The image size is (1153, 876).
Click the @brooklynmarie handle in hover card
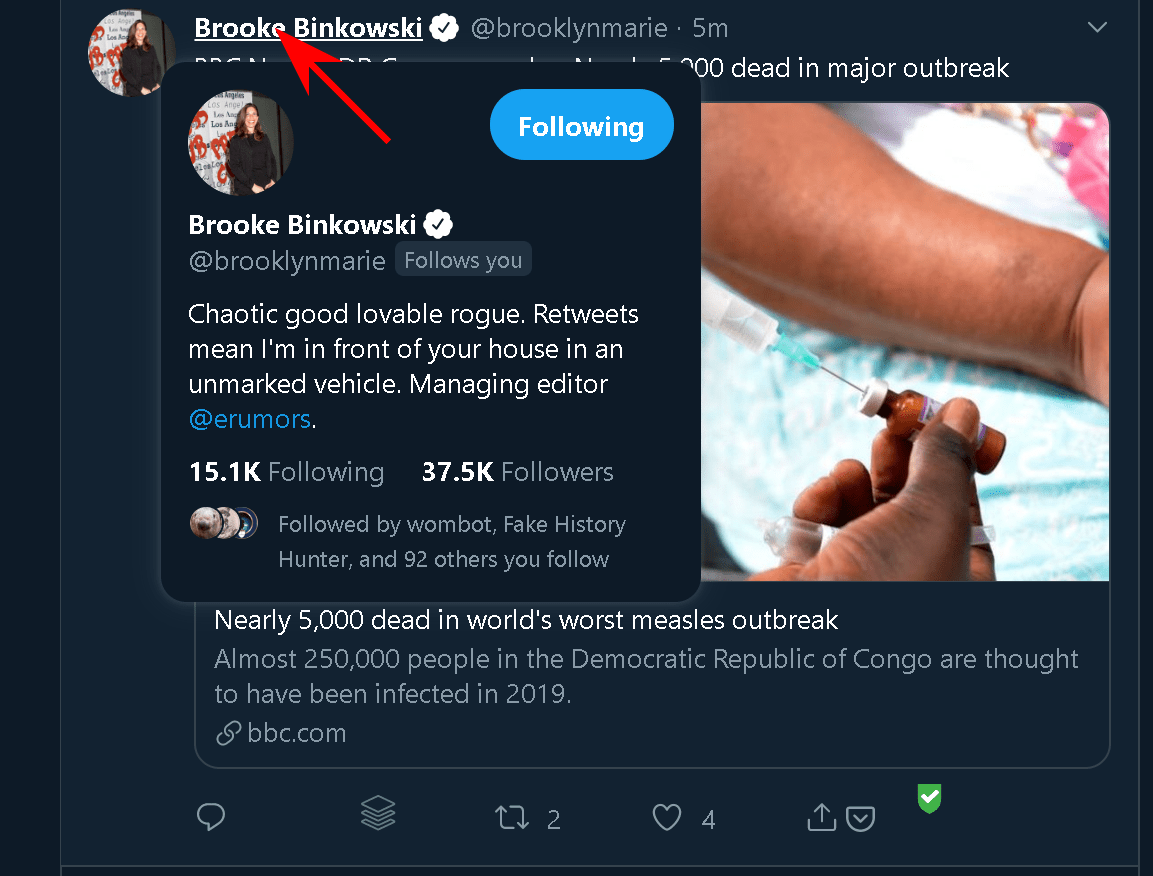pos(287,261)
